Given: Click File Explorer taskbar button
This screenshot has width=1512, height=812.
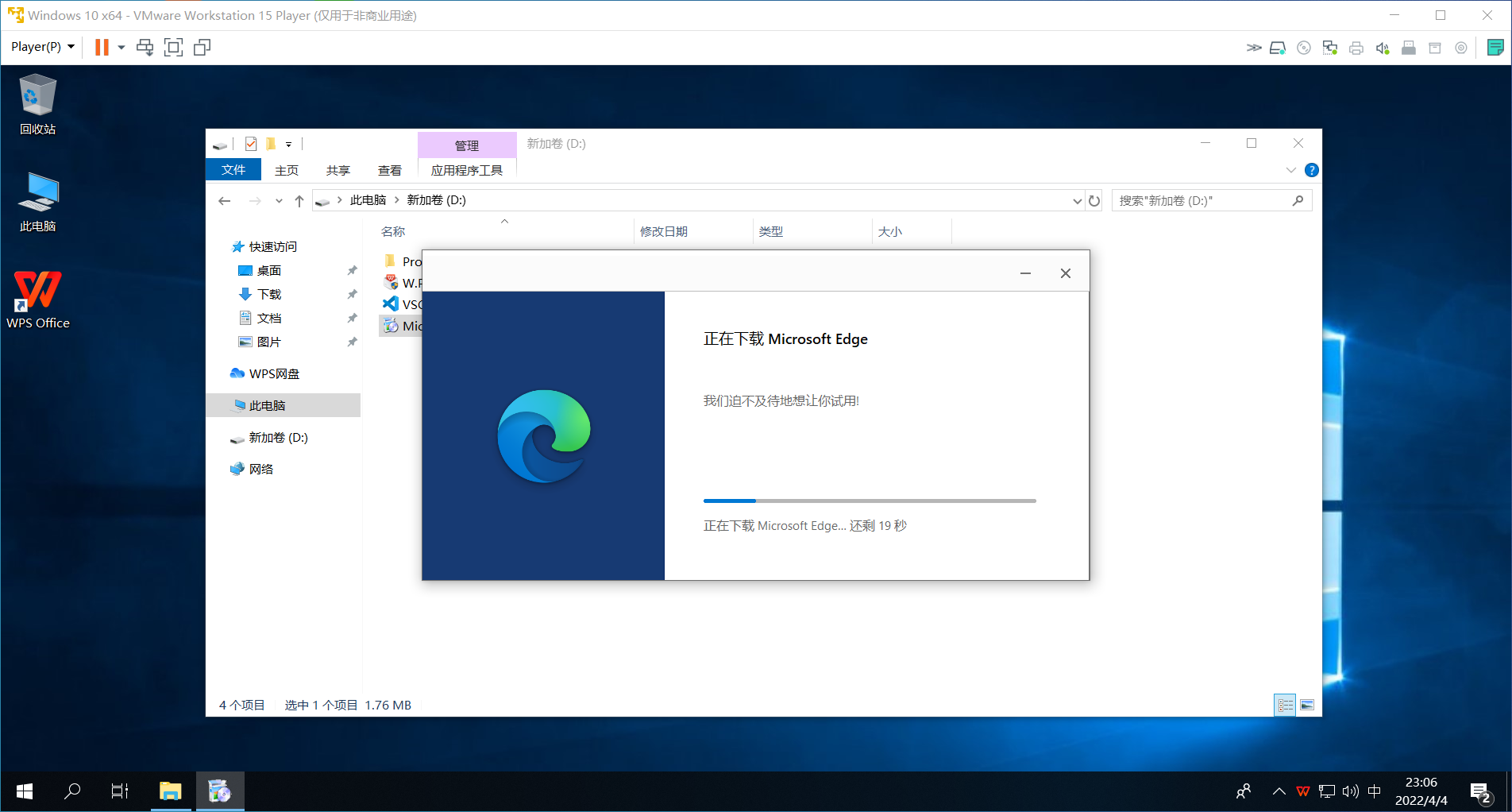Looking at the screenshot, I should click(x=171, y=791).
